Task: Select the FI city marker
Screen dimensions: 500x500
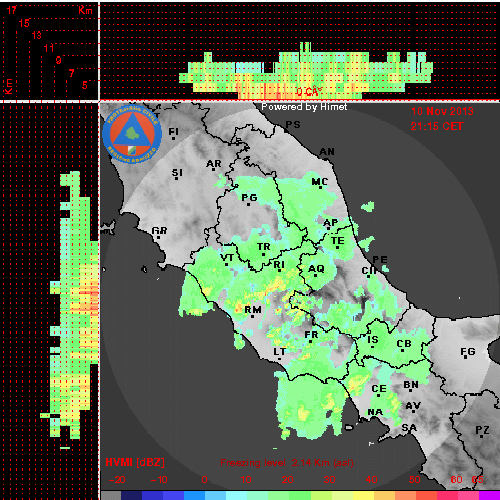Action: pos(174,133)
